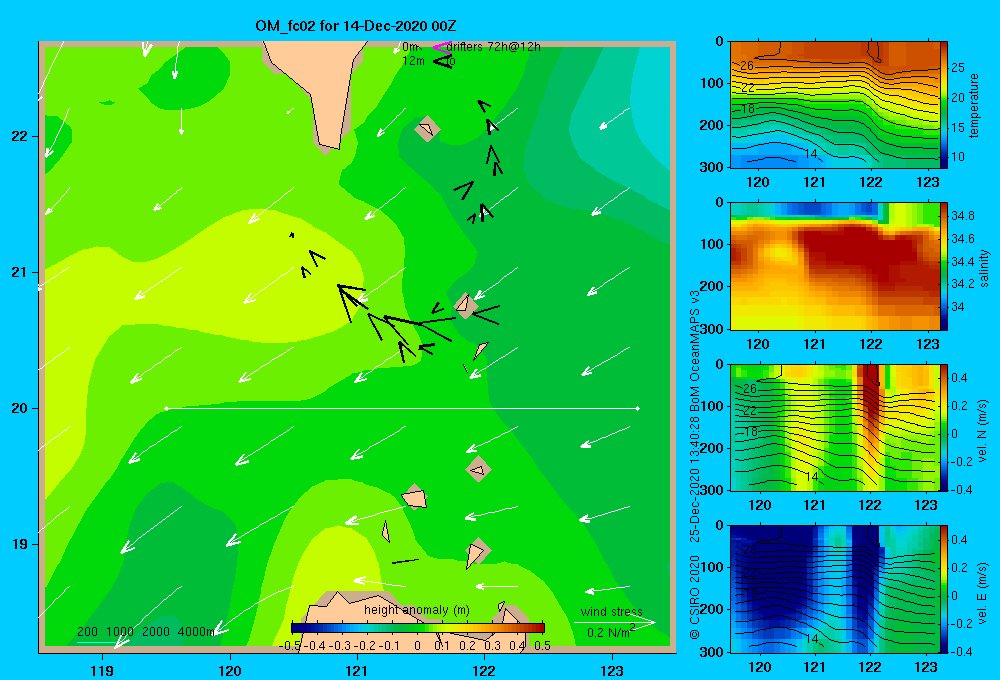Click the 25 tick on the temperature scale
This screenshot has height=680, width=1000.
pos(957,68)
